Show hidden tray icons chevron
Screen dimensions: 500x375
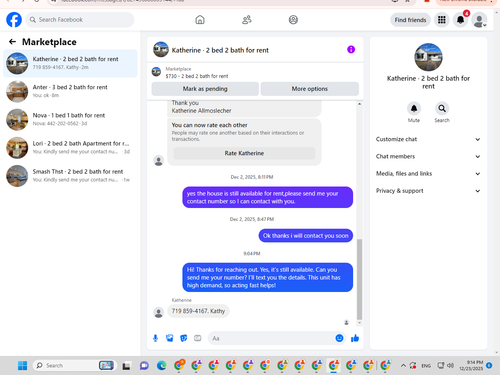[403, 366]
